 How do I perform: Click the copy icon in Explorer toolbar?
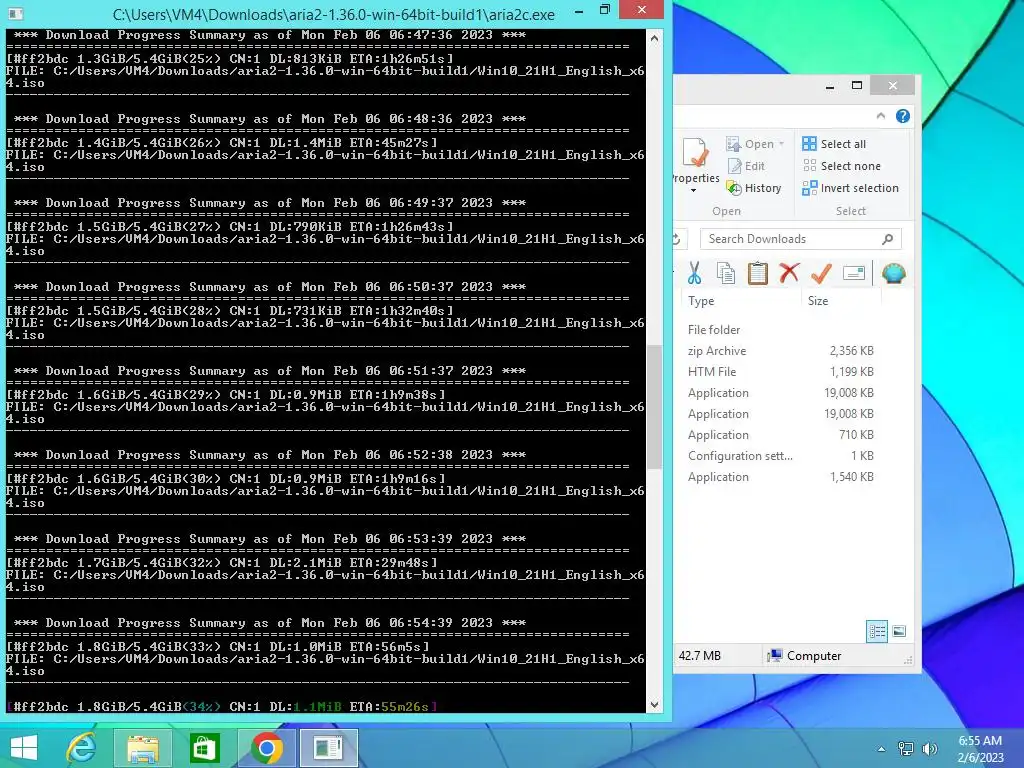click(x=726, y=273)
